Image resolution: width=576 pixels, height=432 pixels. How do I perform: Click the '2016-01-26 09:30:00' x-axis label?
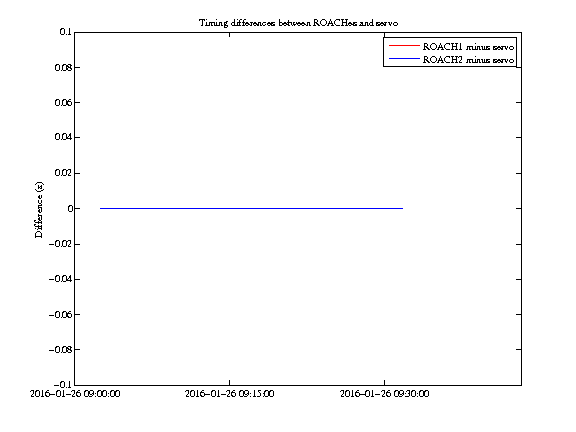(384, 394)
